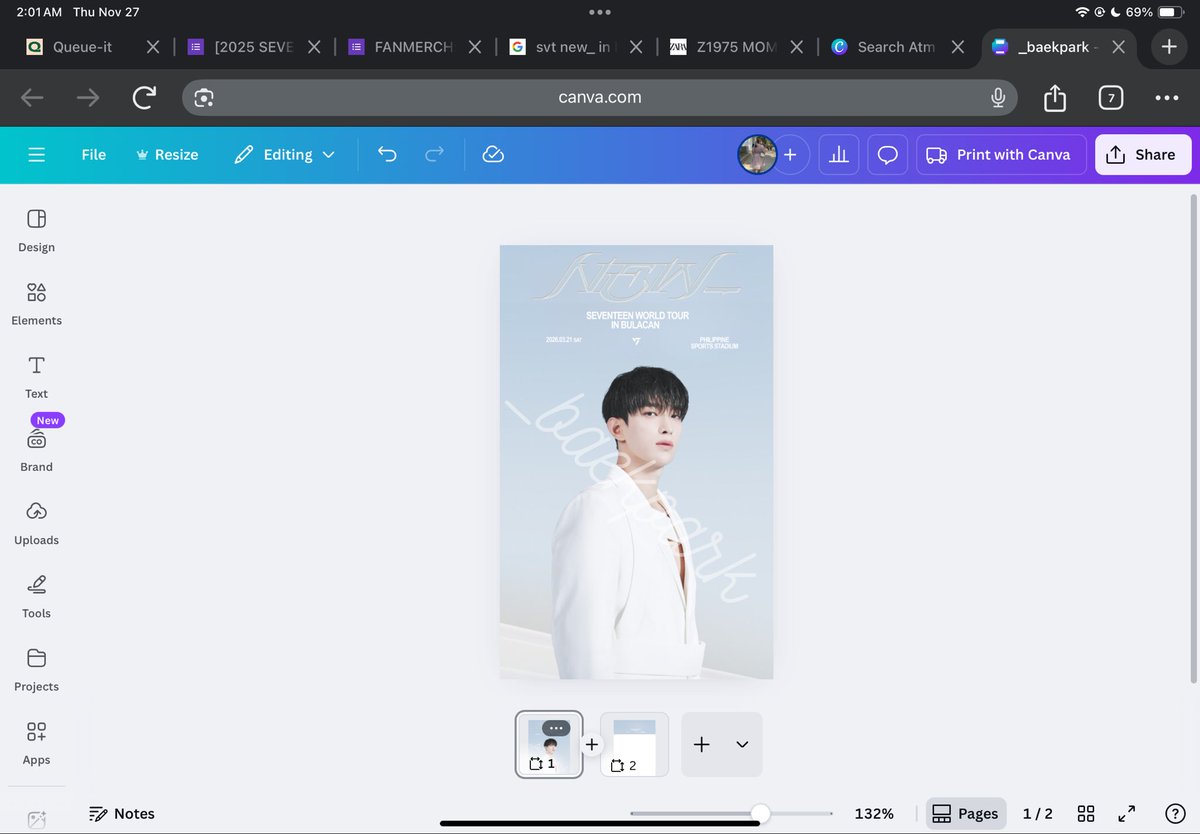Screen dimensions: 1200x834
Task: Open grid view of pages
Action: tap(1086, 813)
